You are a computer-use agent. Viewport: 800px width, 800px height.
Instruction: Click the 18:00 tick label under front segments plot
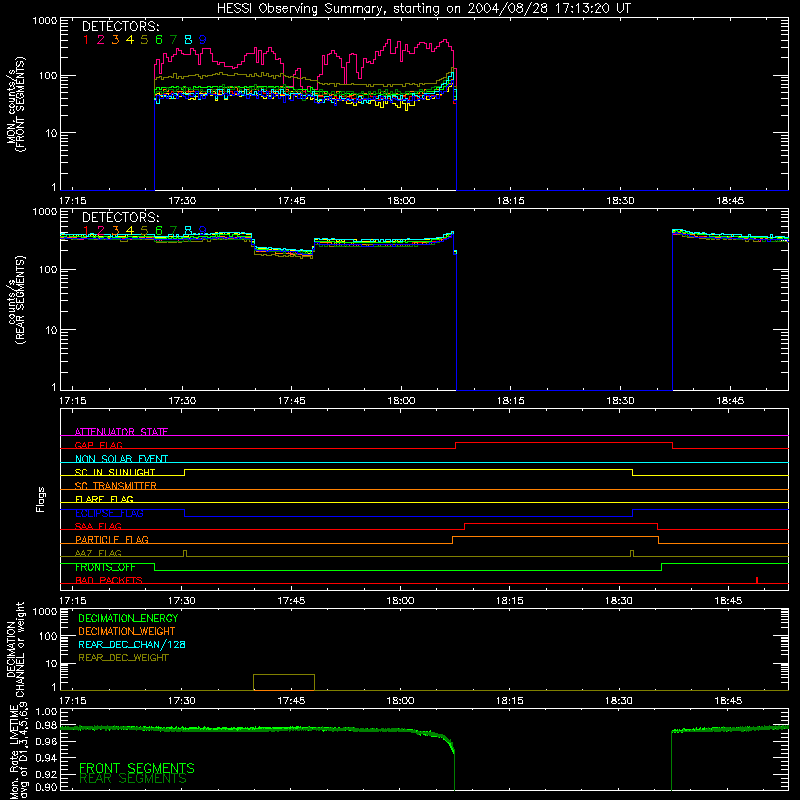click(401, 201)
